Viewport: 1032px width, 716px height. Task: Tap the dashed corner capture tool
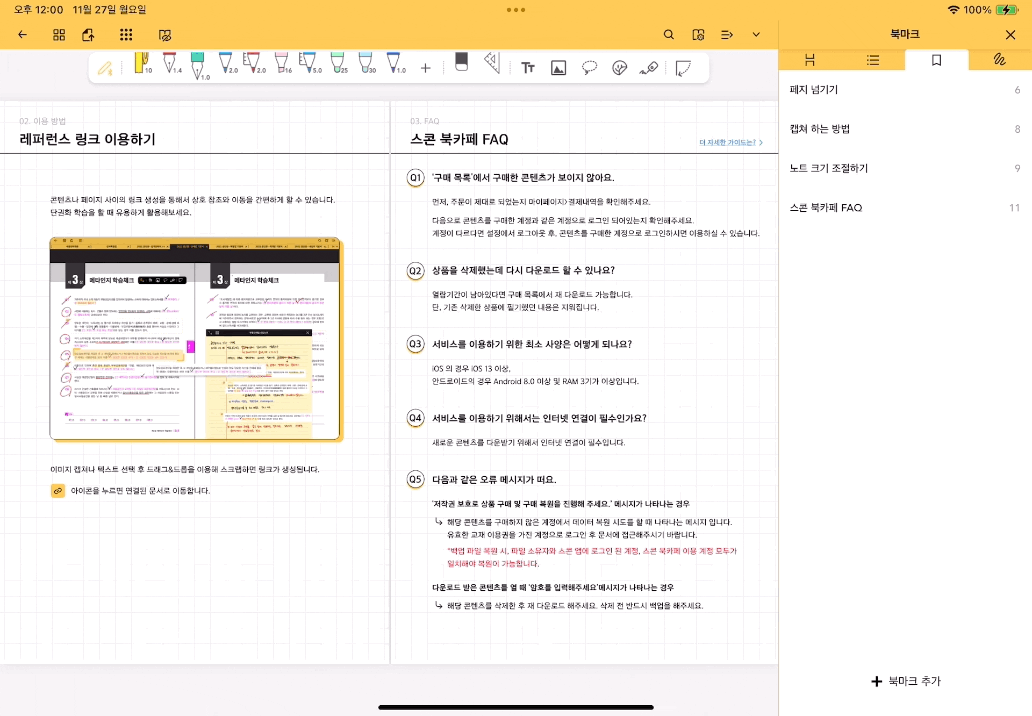(683, 68)
